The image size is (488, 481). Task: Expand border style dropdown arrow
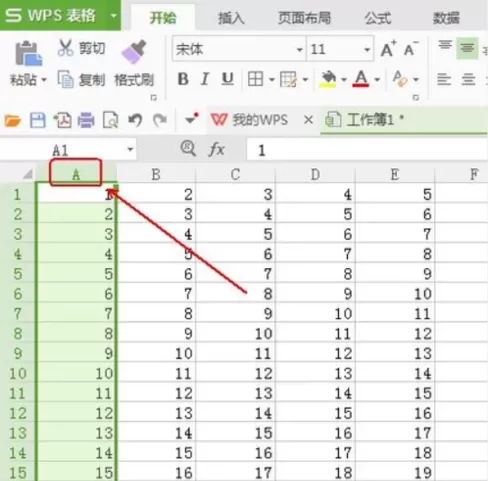click(272, 80)
